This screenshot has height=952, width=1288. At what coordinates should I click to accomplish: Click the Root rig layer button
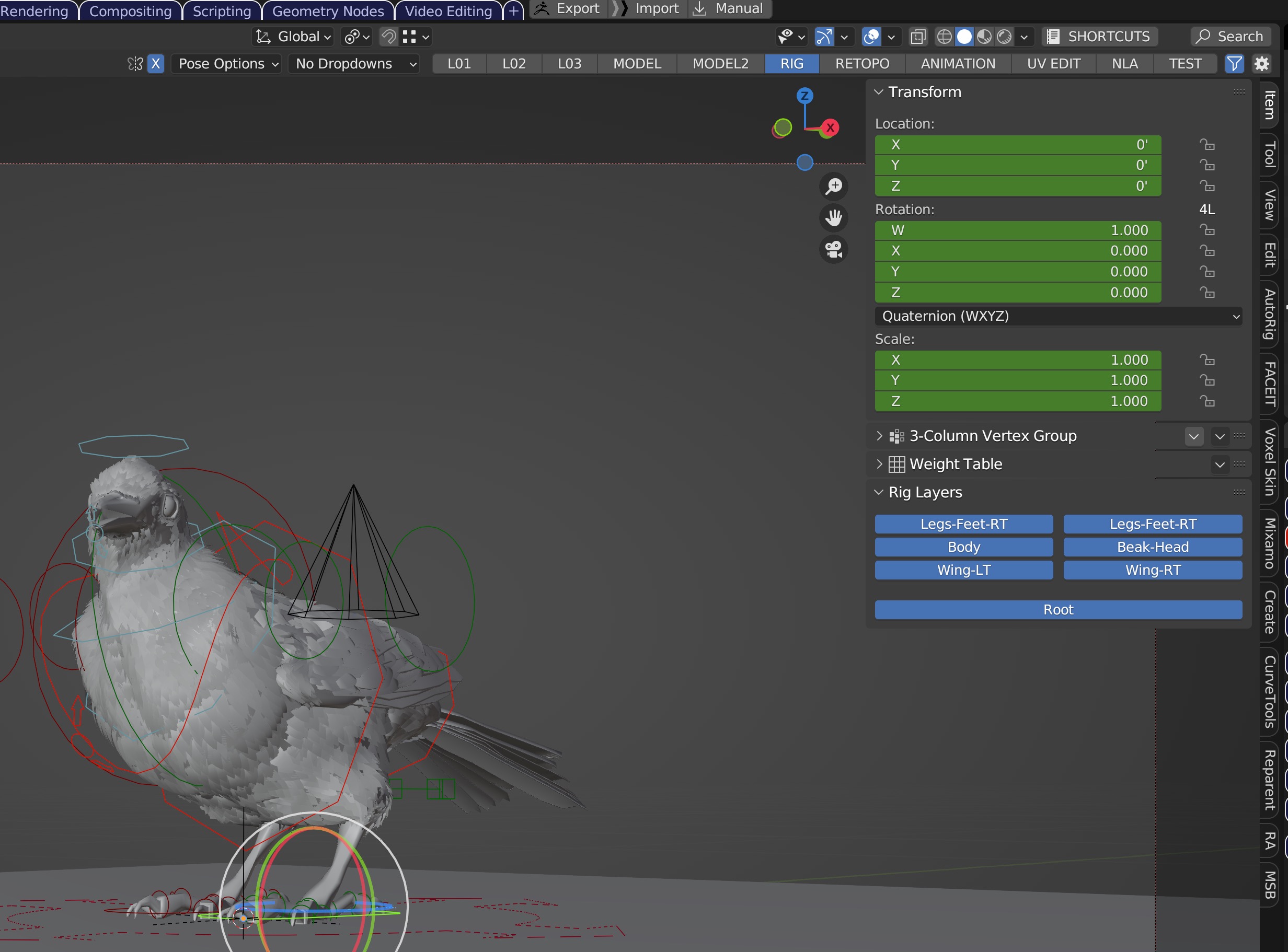[1058, 609]
